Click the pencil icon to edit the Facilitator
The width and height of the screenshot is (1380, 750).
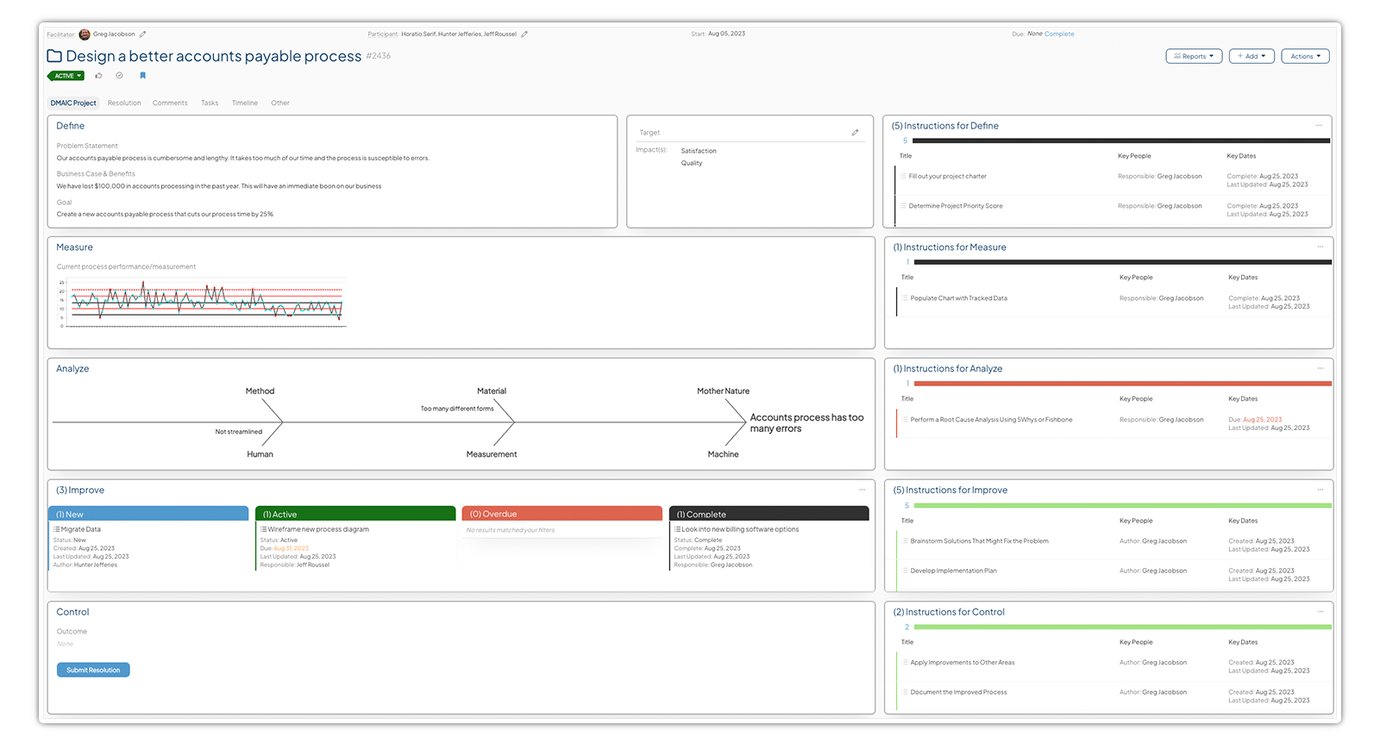pyautogui.click(x=144, y=33)
